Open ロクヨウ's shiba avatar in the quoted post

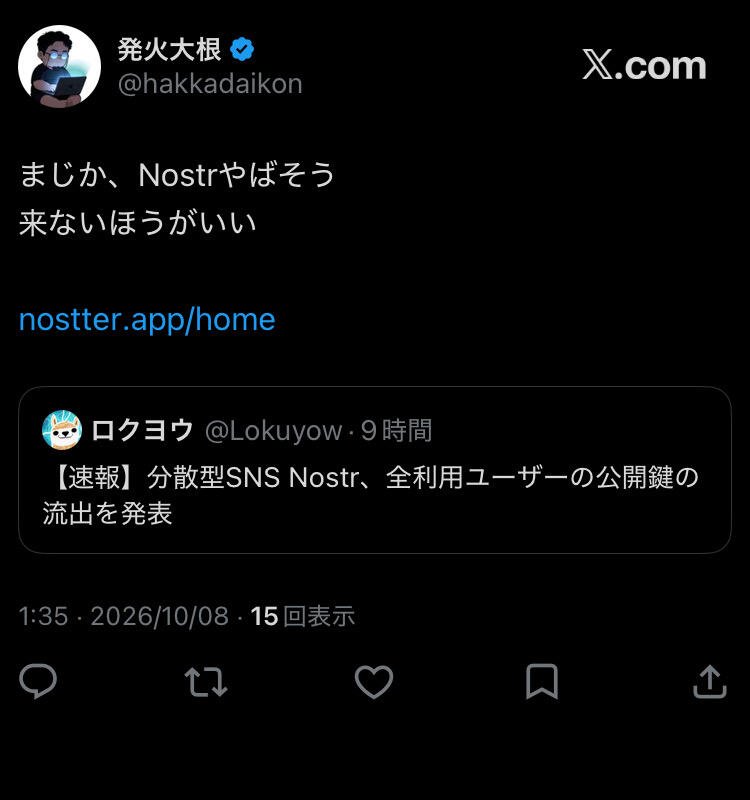point(62,430)
